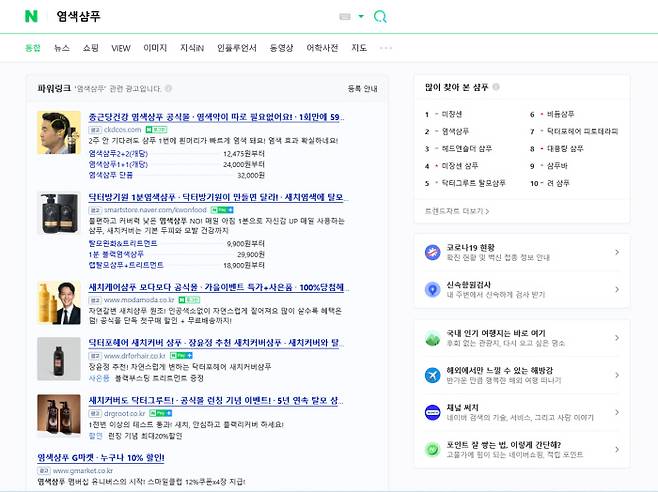Open the 염색샴푸 G마켓 누구나 10% 할인 link

point(101,458)
